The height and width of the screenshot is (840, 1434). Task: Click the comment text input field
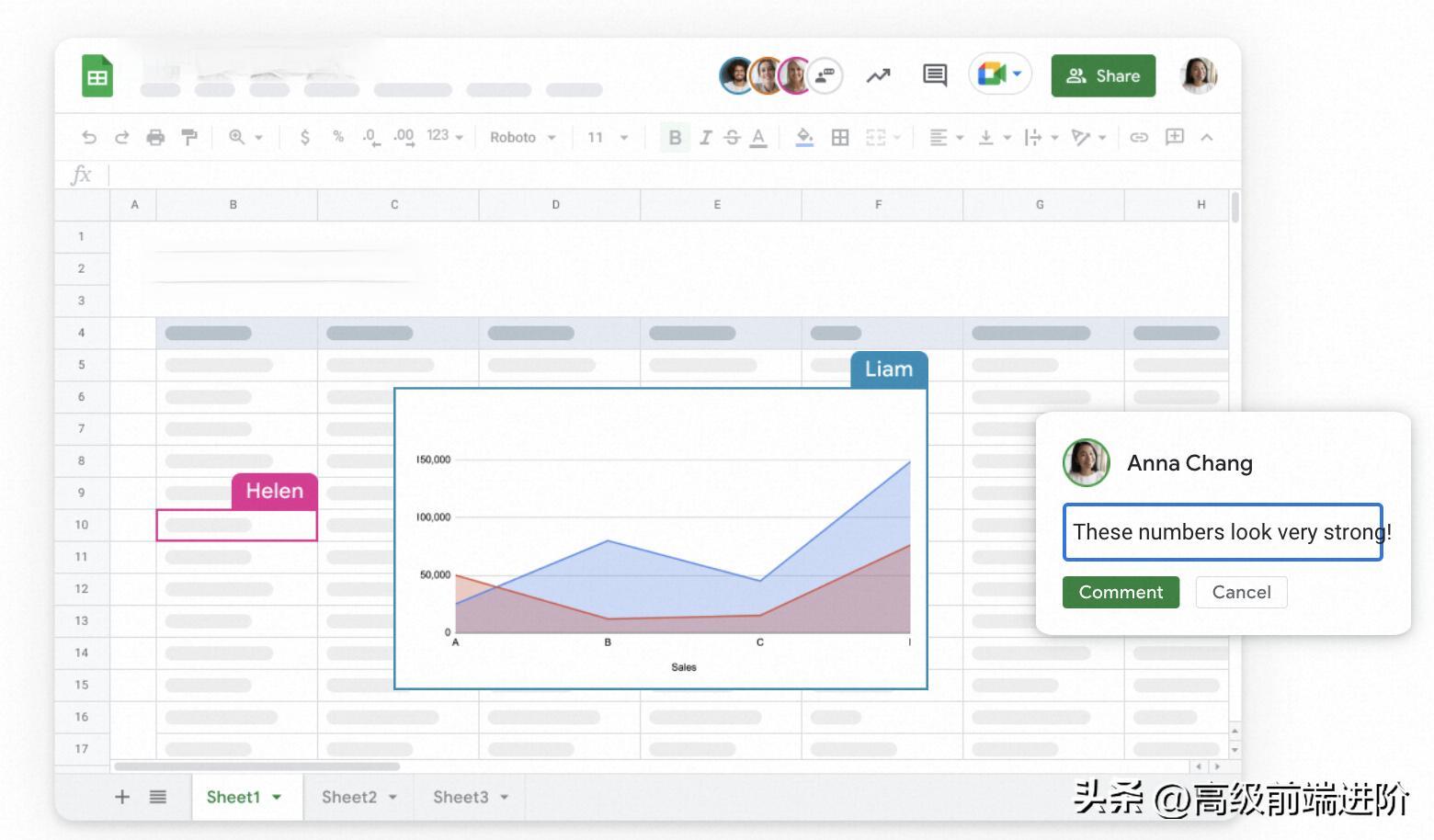tap(1223, 532)
